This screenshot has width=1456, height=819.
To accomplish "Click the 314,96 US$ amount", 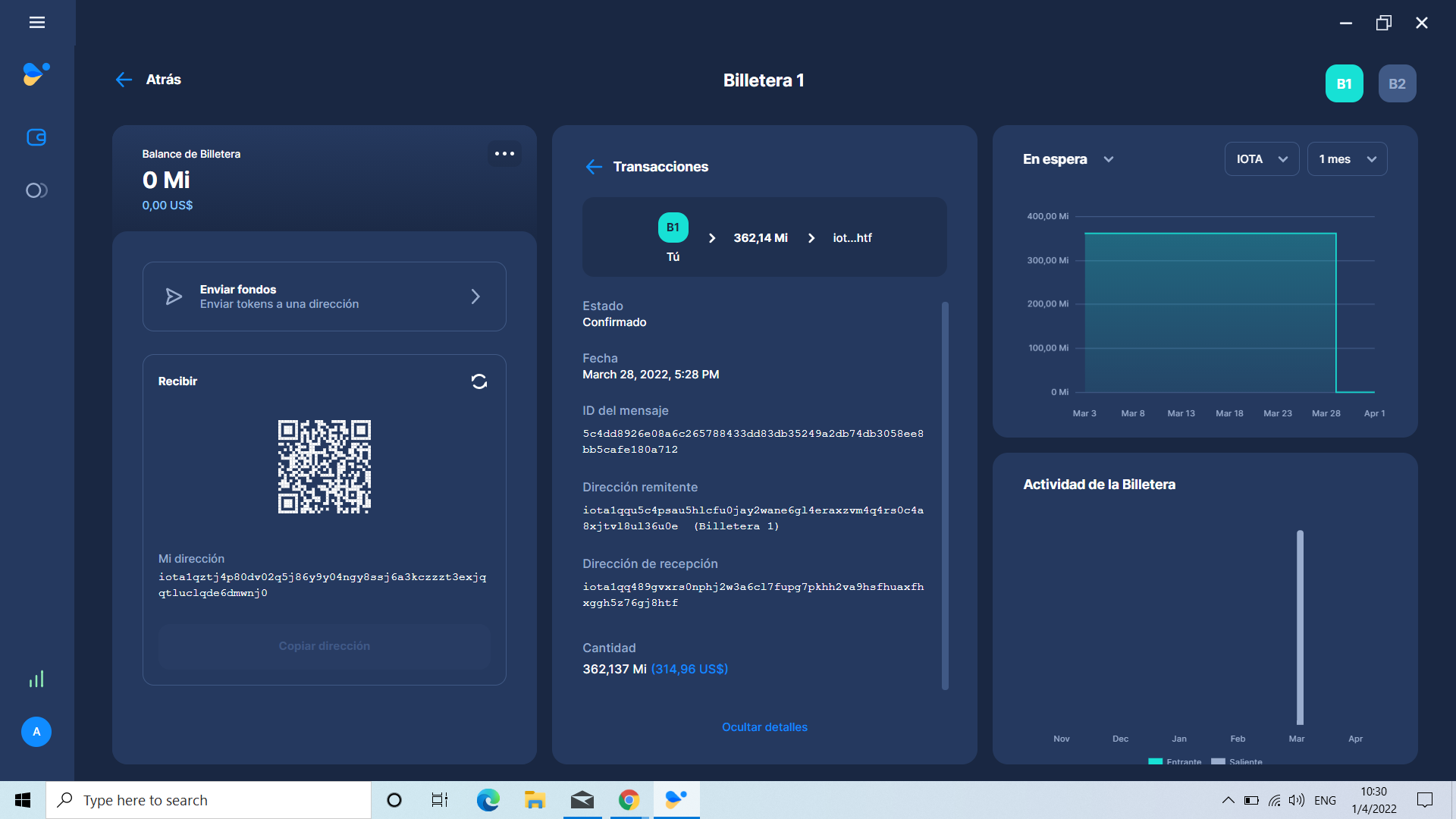I will [689, 669].
